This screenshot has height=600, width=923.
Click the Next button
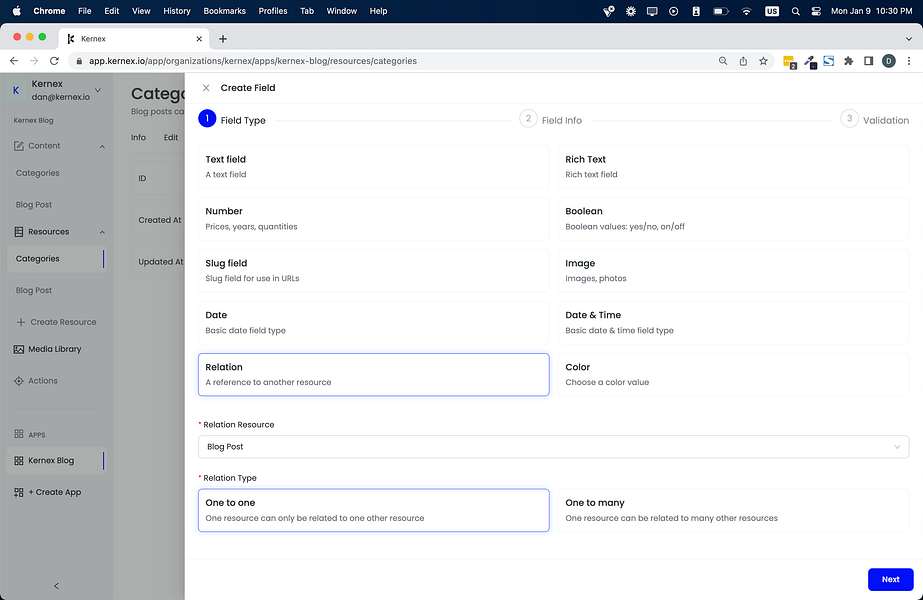(x=890, y=579)
